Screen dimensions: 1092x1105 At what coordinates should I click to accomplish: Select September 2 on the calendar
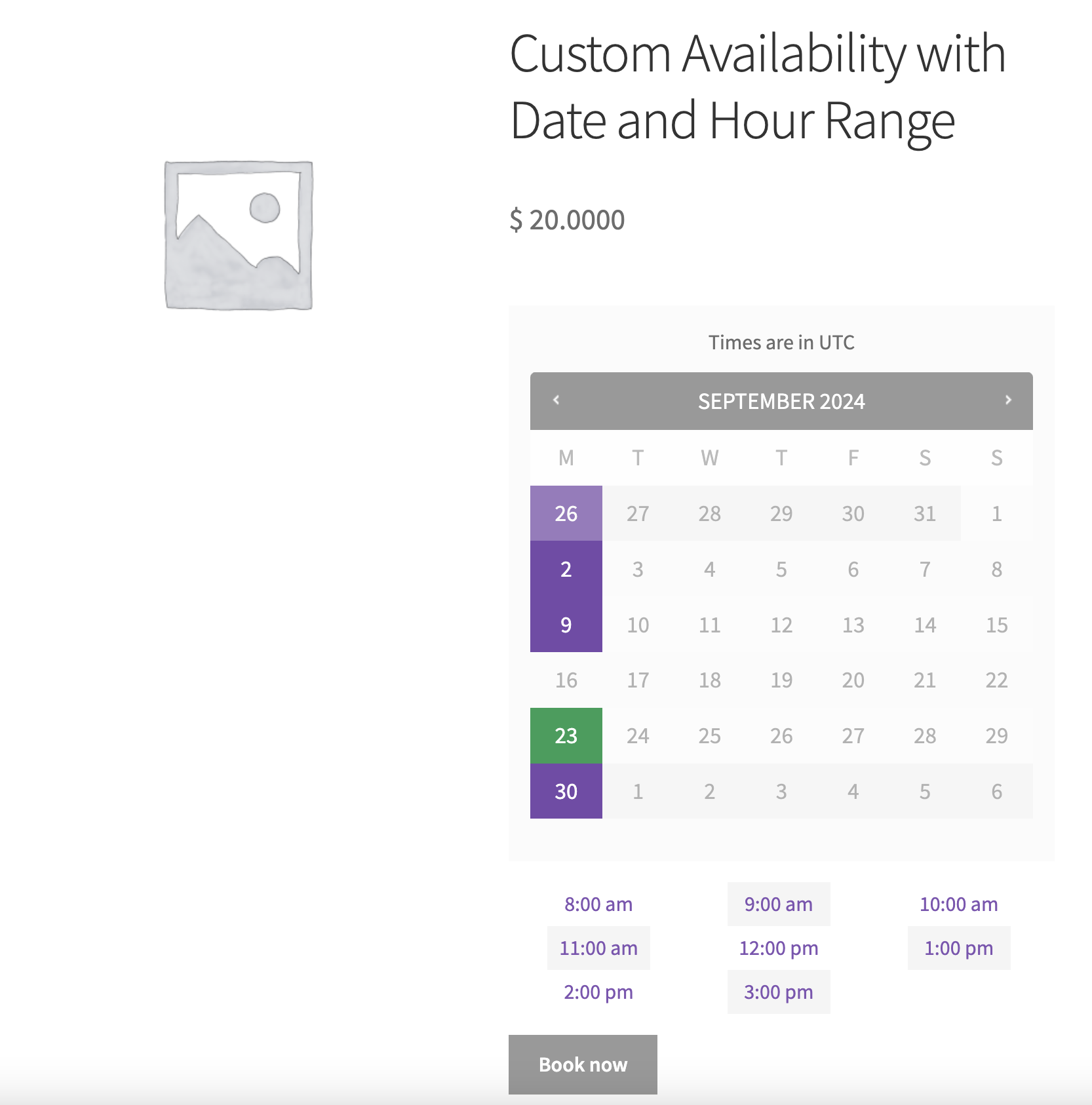tap(566, 569)
